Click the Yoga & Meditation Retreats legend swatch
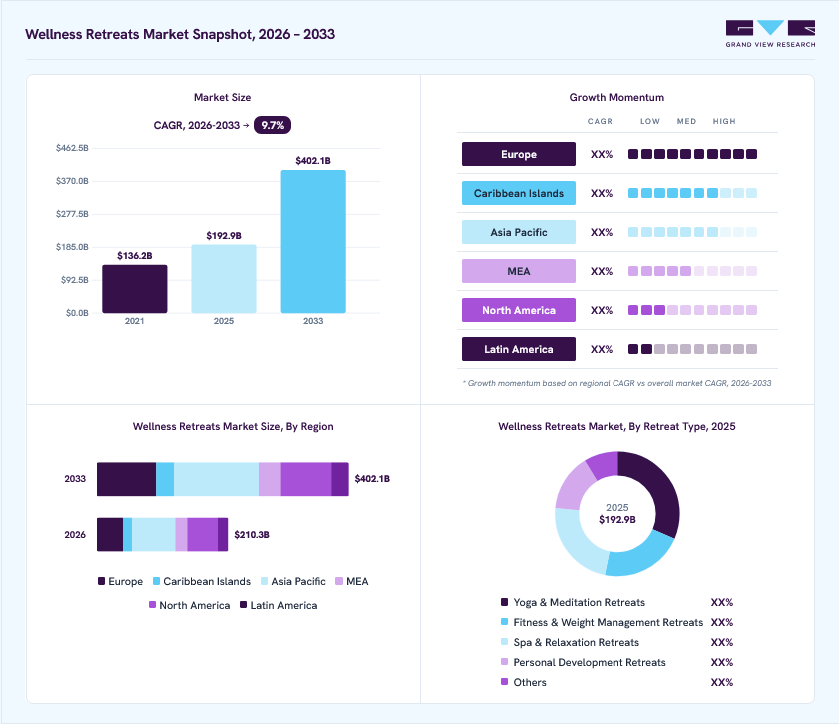This screenshot has width=840, height=724. [504, 602]
